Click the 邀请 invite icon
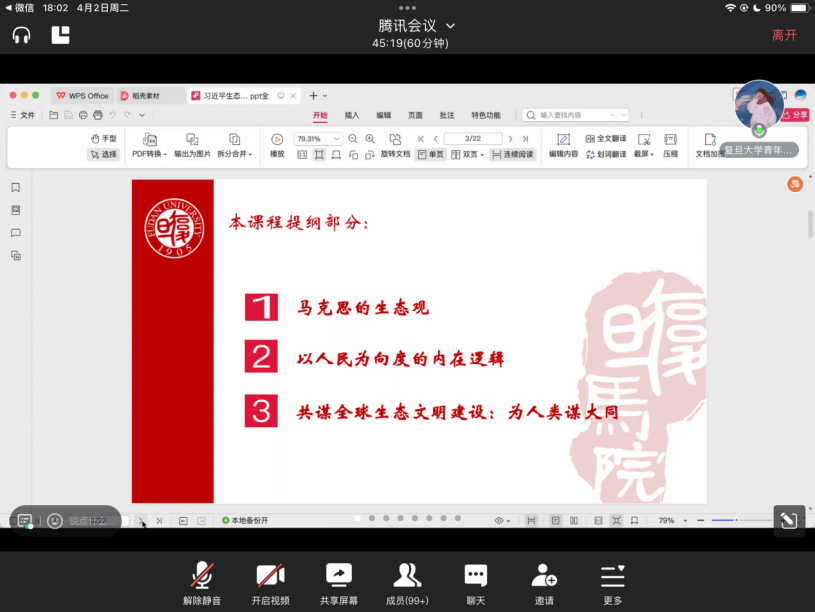 point(544,583)
